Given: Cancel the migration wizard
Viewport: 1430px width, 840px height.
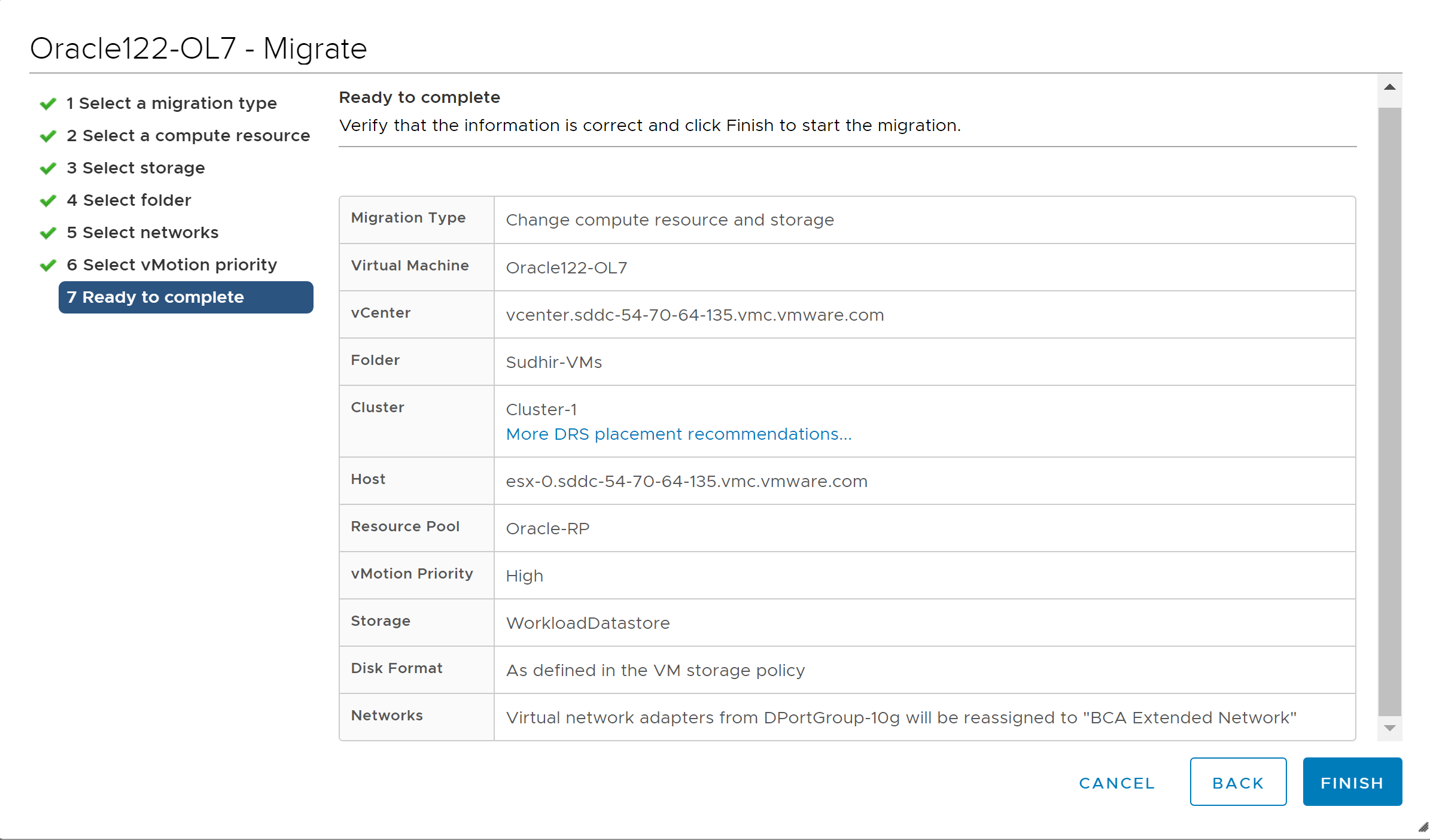Looking at the screenshot, I should pos(1116,783).
